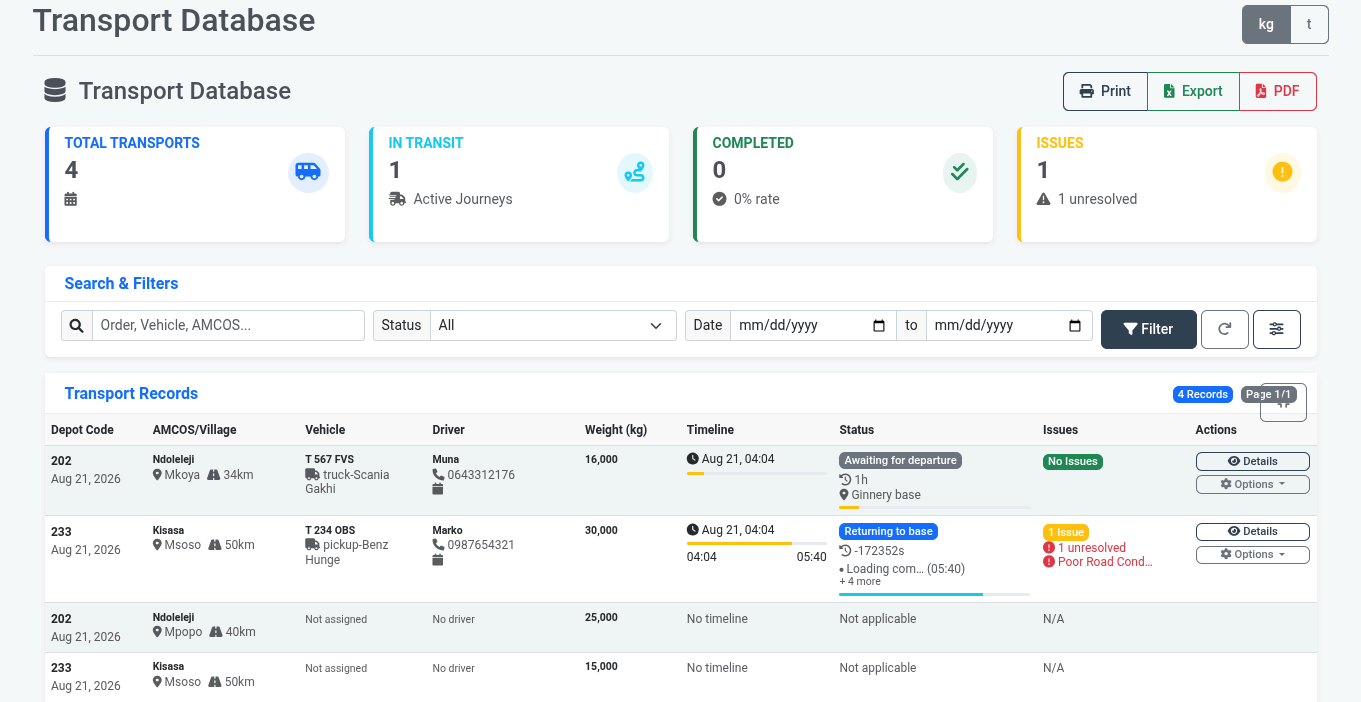Generate the PDF report

click(x=1278, y=91)
